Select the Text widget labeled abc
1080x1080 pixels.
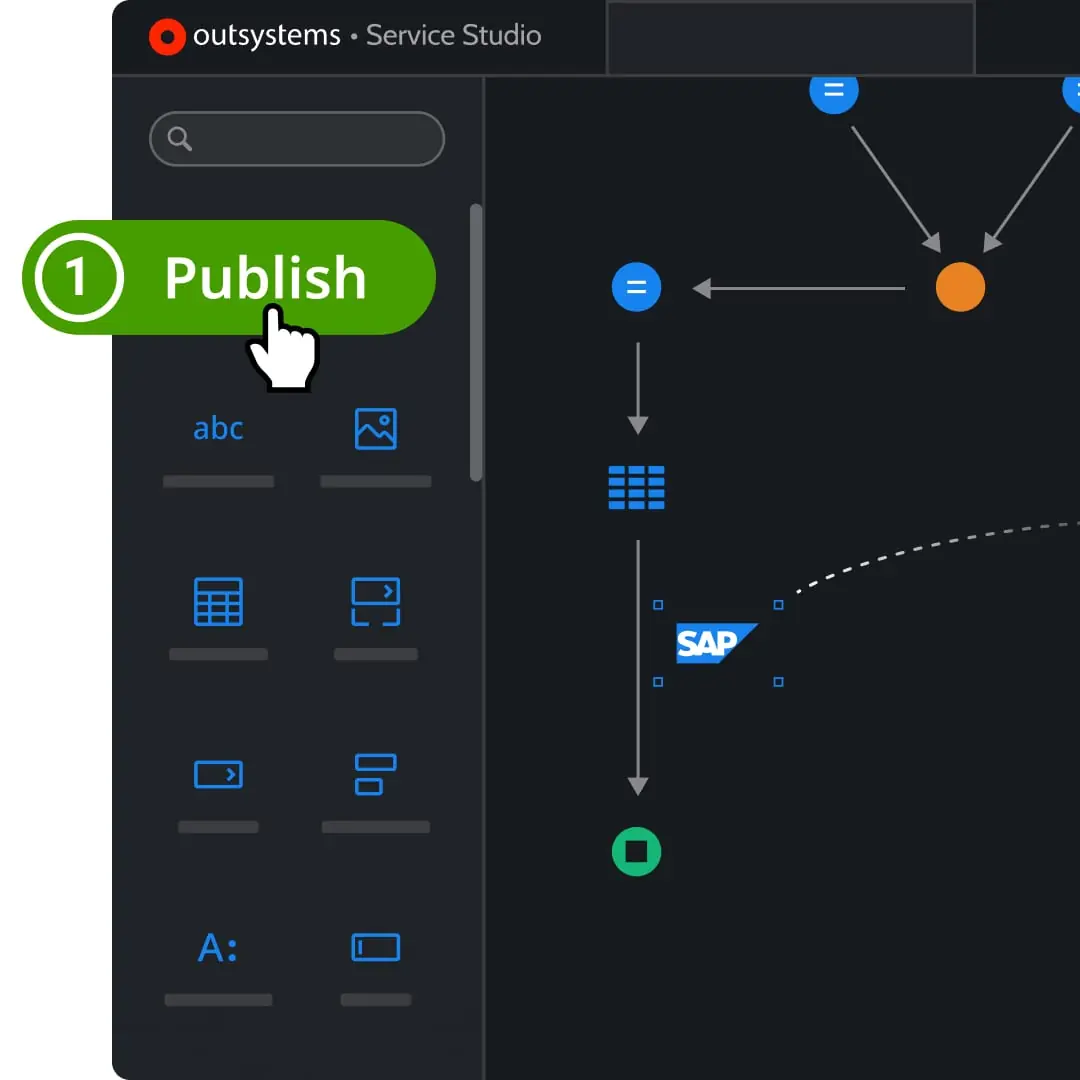click(x=218, y=428)
